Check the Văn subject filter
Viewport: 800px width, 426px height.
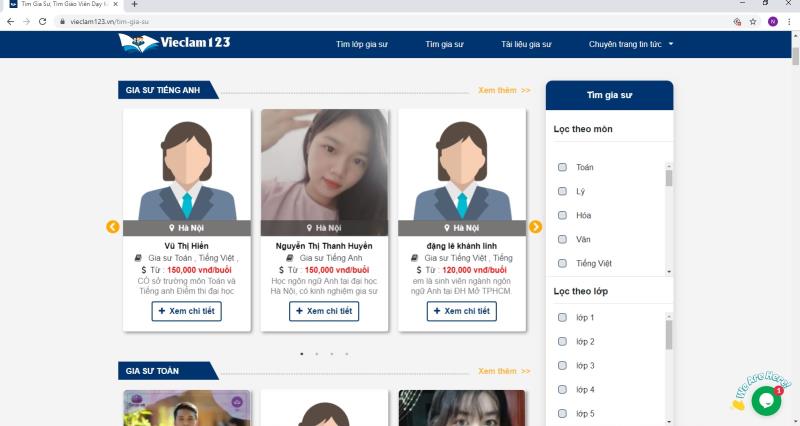(562, 239)
